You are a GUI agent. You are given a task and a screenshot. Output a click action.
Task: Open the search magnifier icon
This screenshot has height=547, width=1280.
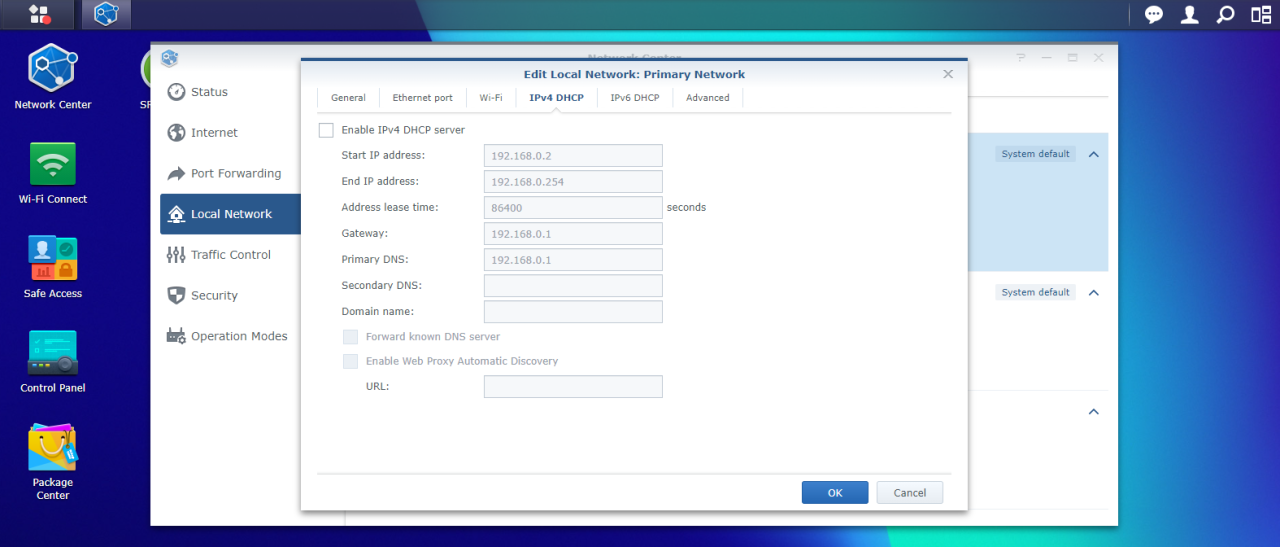(x=1225, y=14)
